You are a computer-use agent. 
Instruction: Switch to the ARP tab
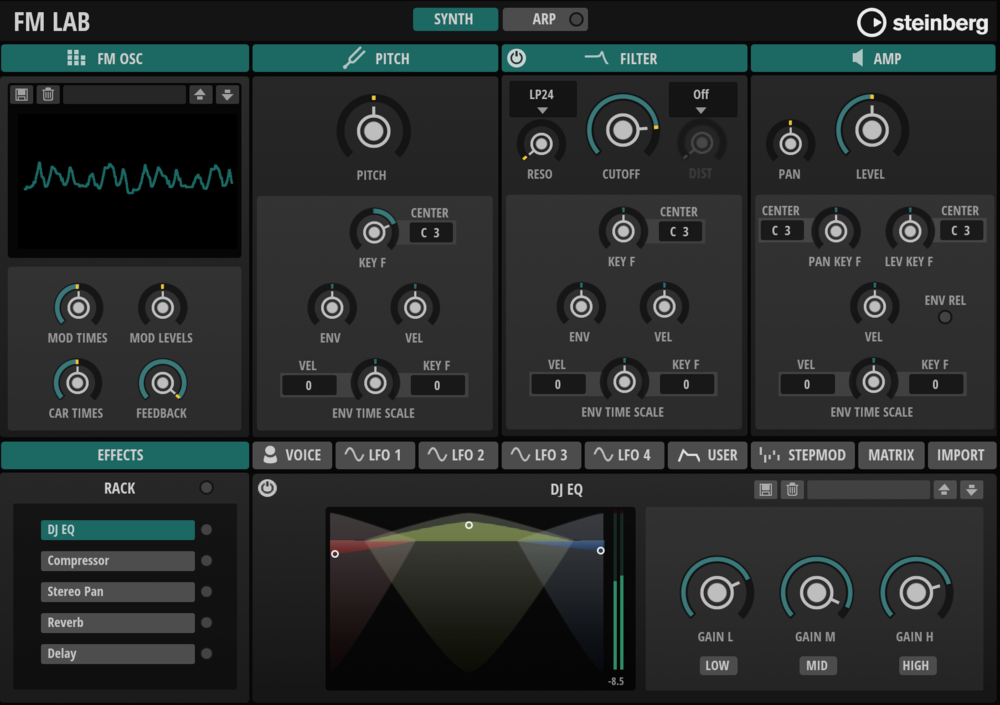pyautogui.click(x=545, y=19)
